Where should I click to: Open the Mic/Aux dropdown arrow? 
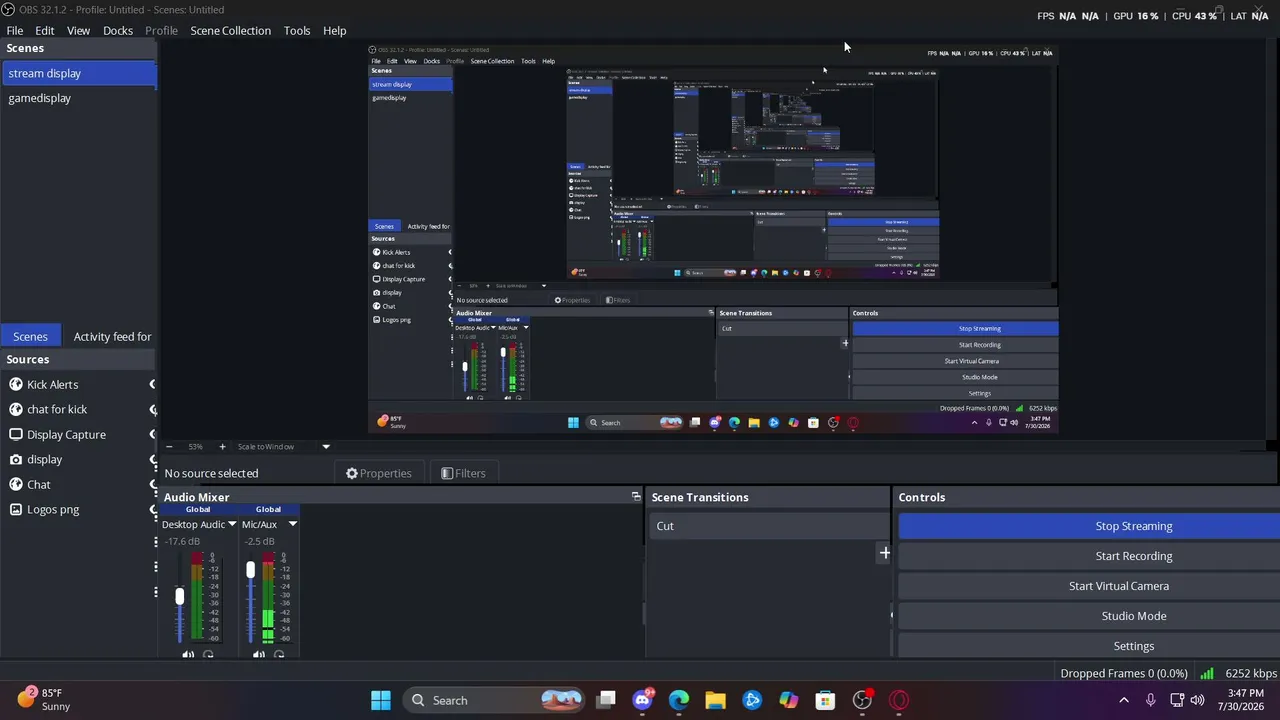click(x=292, y=524)
